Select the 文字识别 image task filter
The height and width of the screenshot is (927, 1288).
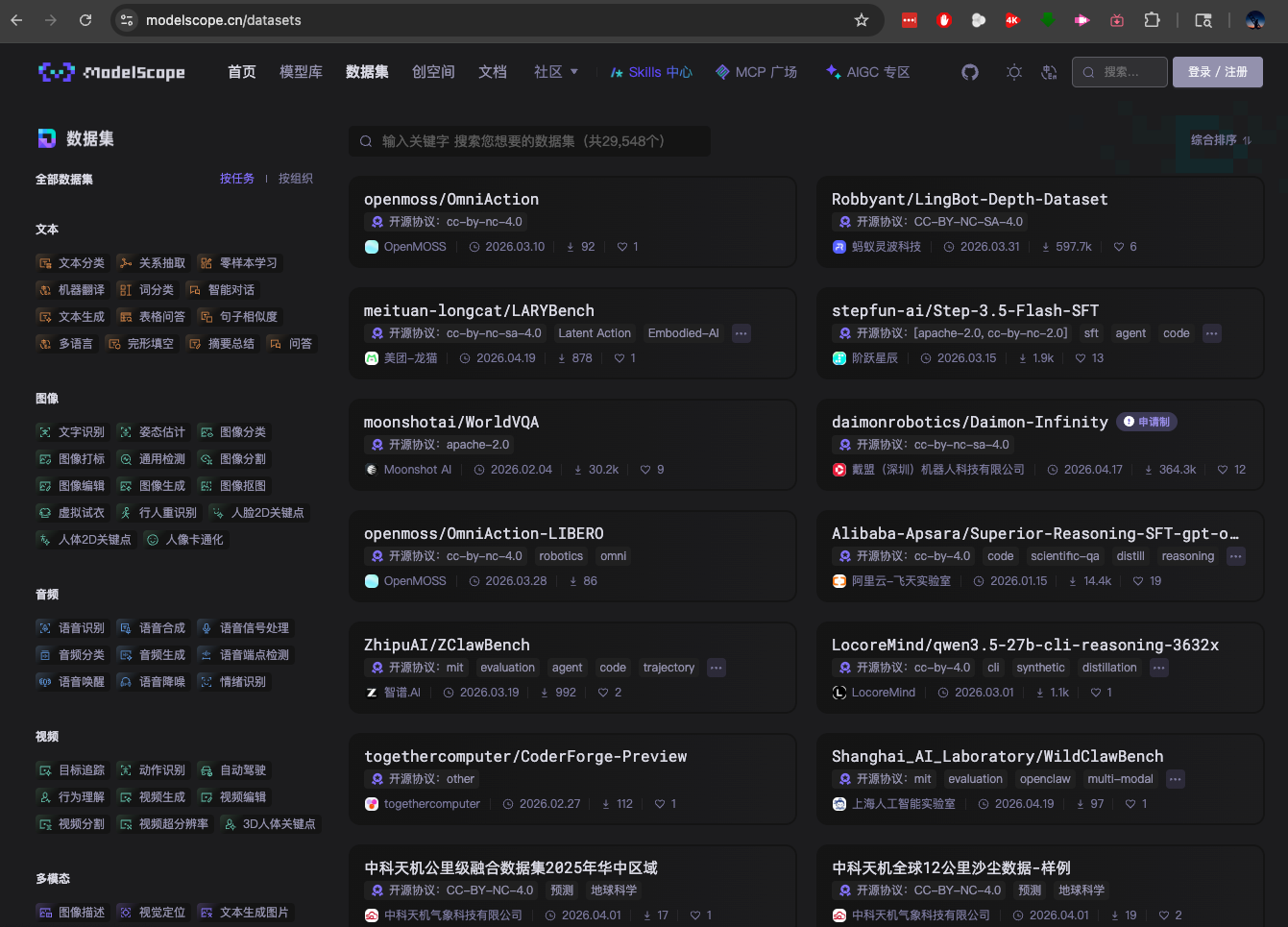(x=71, y=432)
